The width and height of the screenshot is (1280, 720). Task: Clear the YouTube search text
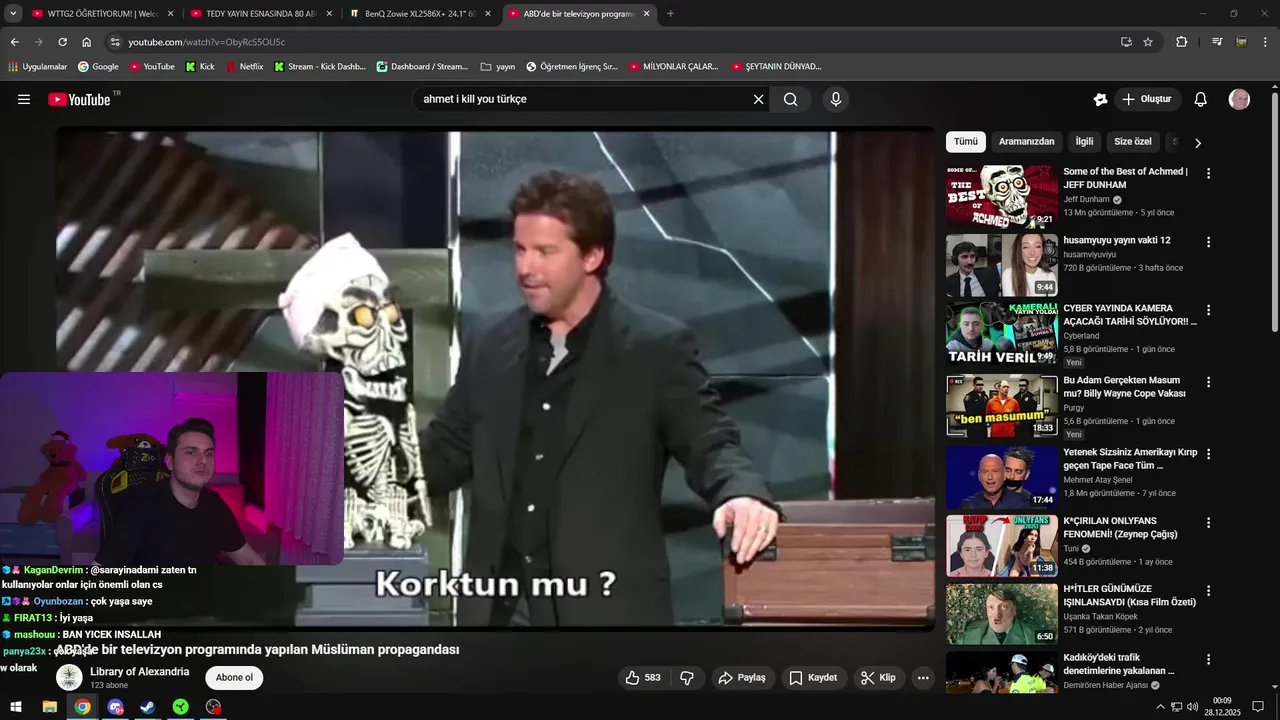coord(758,99)
